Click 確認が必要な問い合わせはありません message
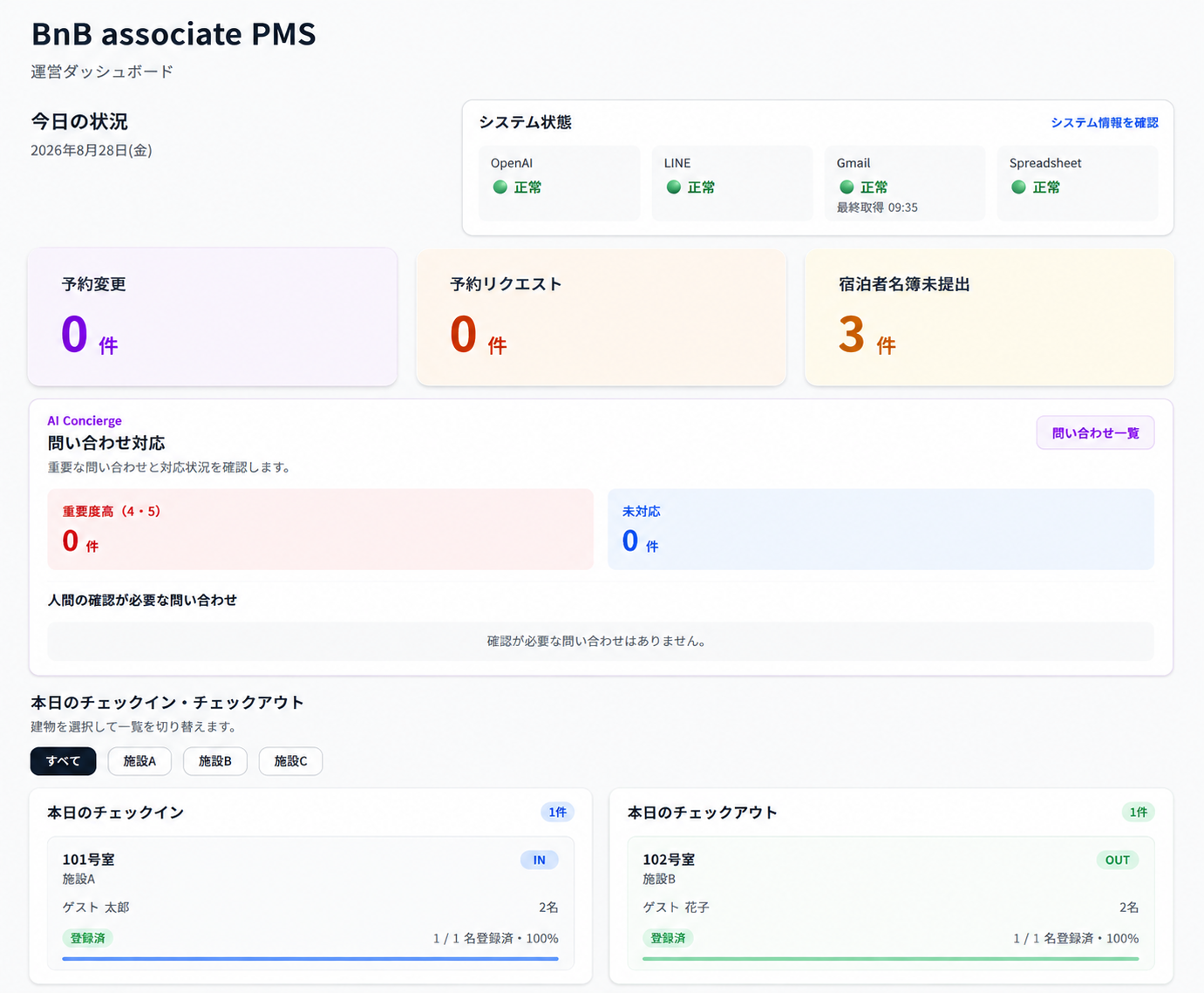Viewport: 1204px width, 993px height. coord(597,642)
